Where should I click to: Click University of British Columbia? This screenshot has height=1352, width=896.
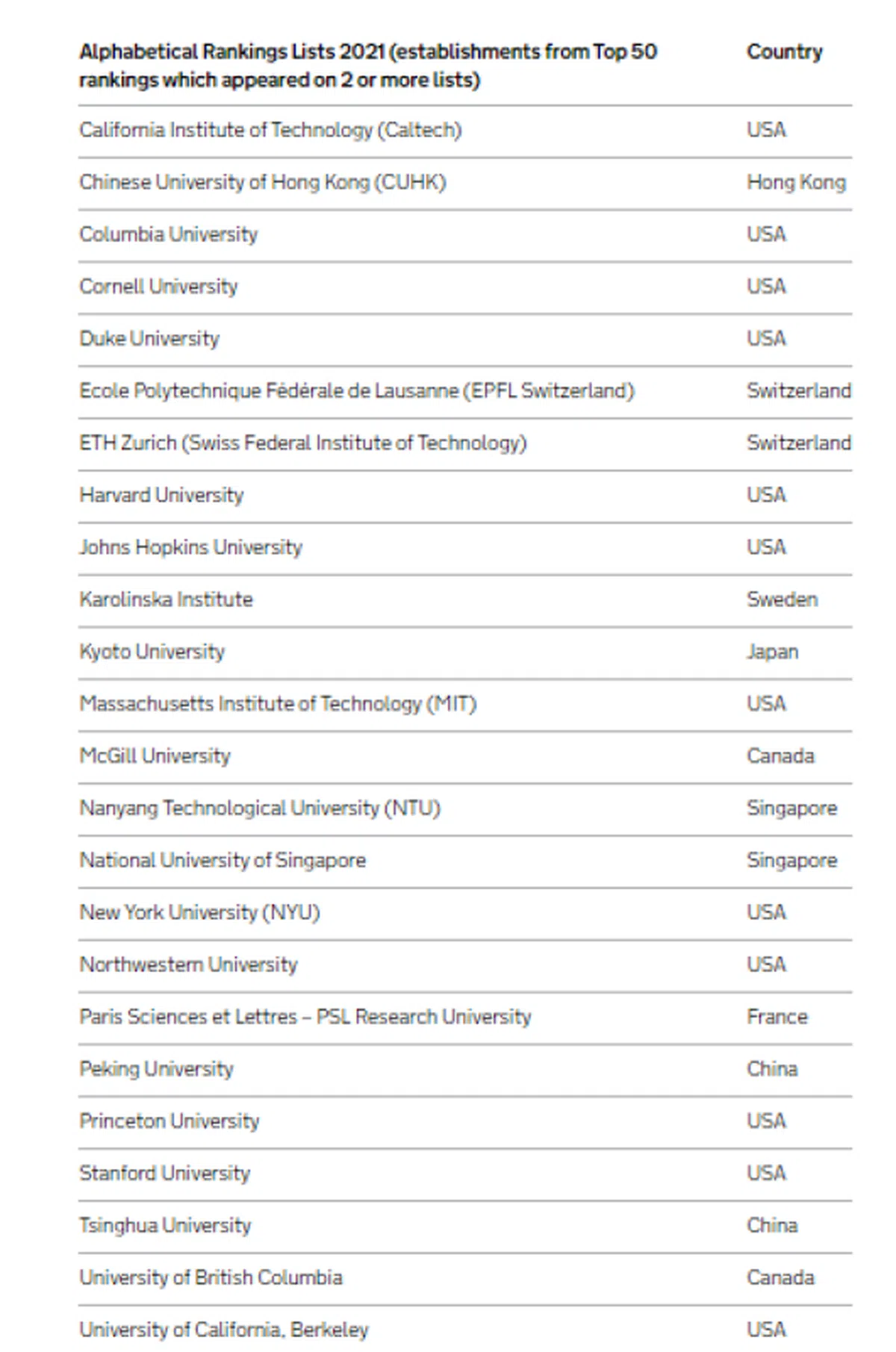211,1278
